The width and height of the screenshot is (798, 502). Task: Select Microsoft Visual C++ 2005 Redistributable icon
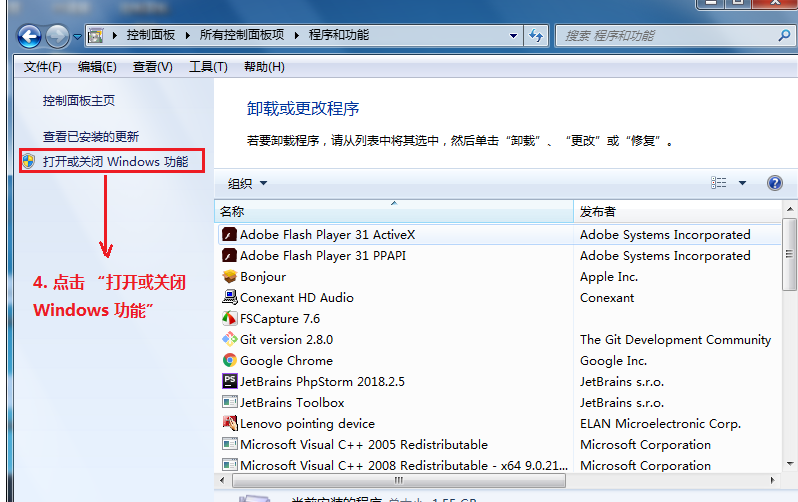(x=230, y=444)
